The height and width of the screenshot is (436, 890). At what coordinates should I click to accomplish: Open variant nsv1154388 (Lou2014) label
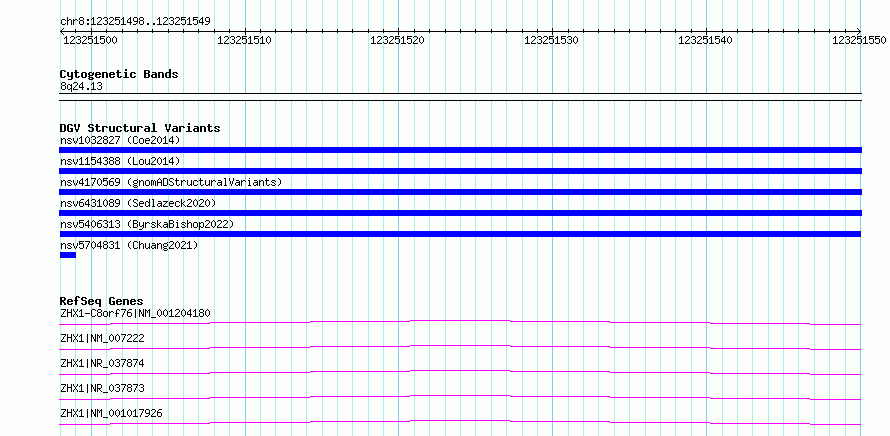click(120, 161)
